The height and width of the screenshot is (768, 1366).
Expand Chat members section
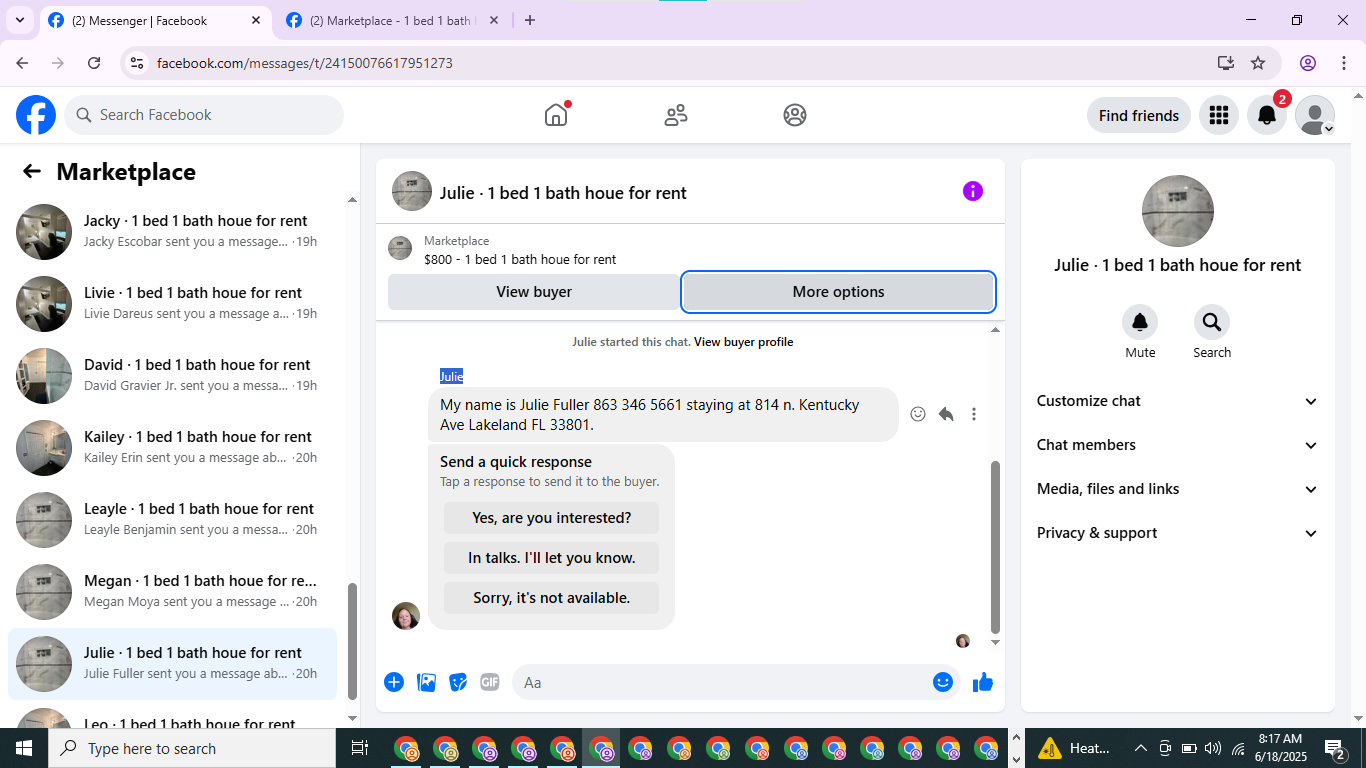point(1178,445)
